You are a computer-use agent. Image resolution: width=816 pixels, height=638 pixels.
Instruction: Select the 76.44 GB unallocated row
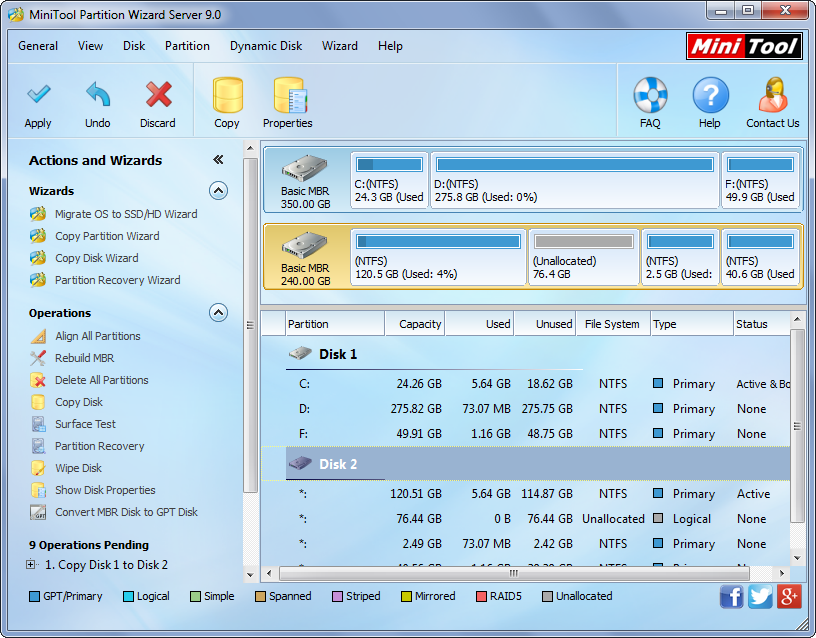tap(526, 519)
